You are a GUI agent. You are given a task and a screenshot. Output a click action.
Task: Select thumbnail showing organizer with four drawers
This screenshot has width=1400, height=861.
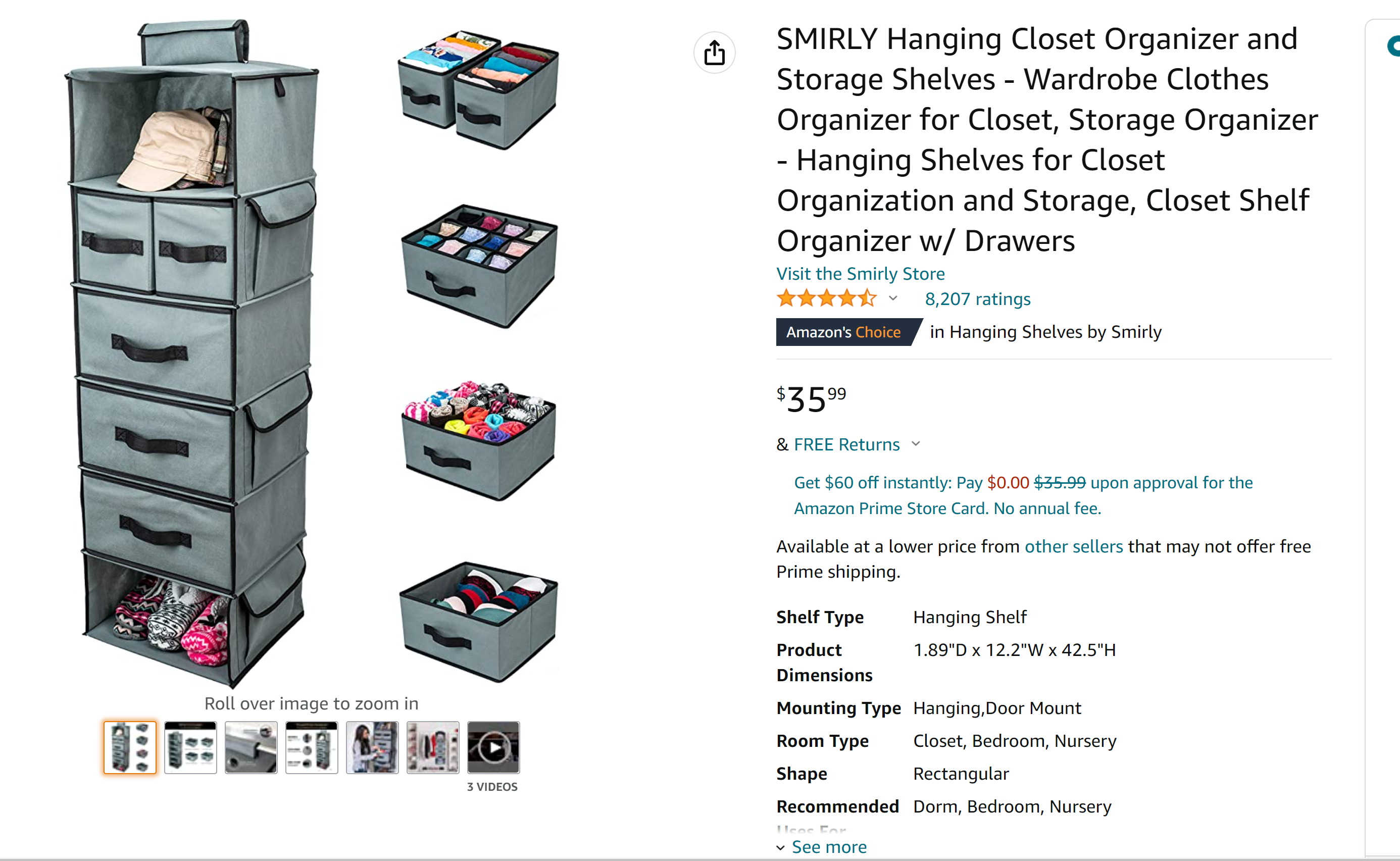coord(191,747)
